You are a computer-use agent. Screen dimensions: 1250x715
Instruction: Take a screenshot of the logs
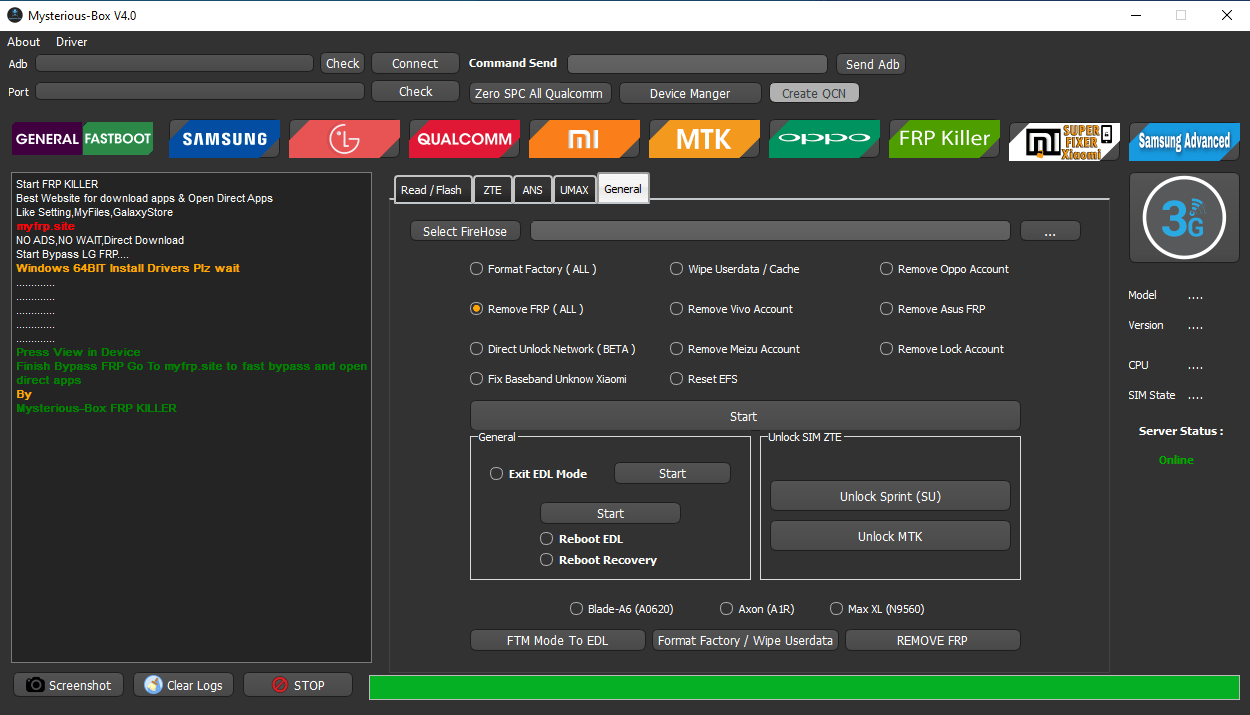pyautogui.click(x=67, y=685)
